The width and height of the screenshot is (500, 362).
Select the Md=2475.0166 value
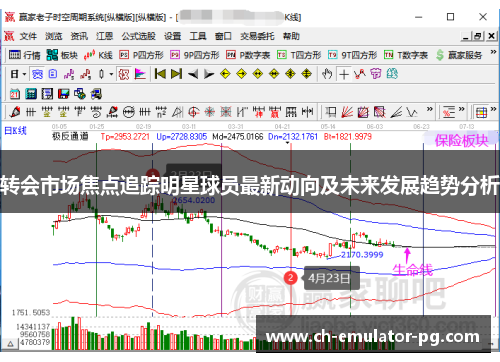pyautogui.click(x=238, y=136)
